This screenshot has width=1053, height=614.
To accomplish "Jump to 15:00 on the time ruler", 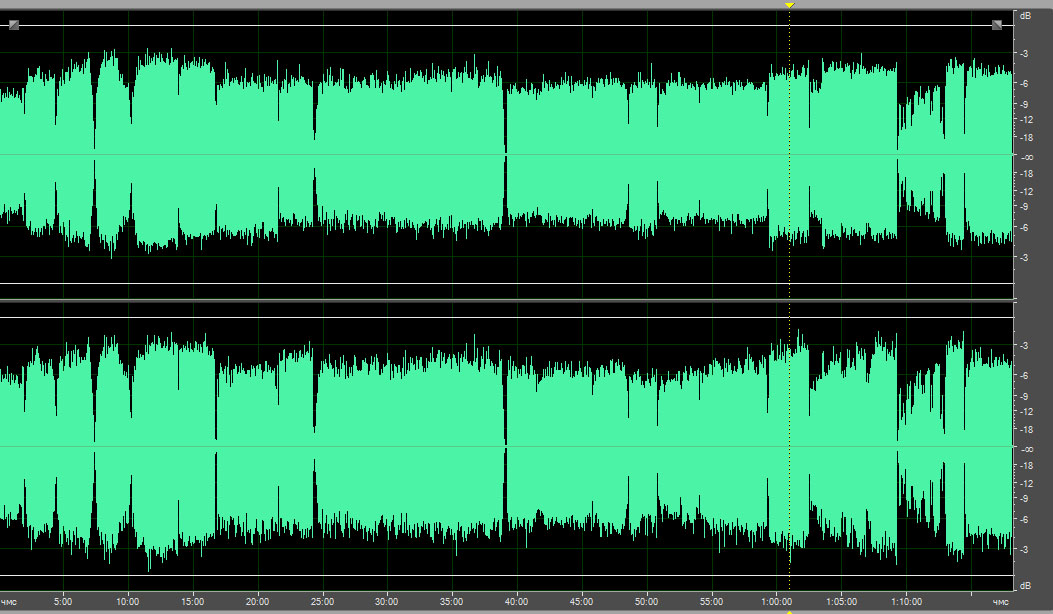I will pyautogui.click(x=192, y=602).
